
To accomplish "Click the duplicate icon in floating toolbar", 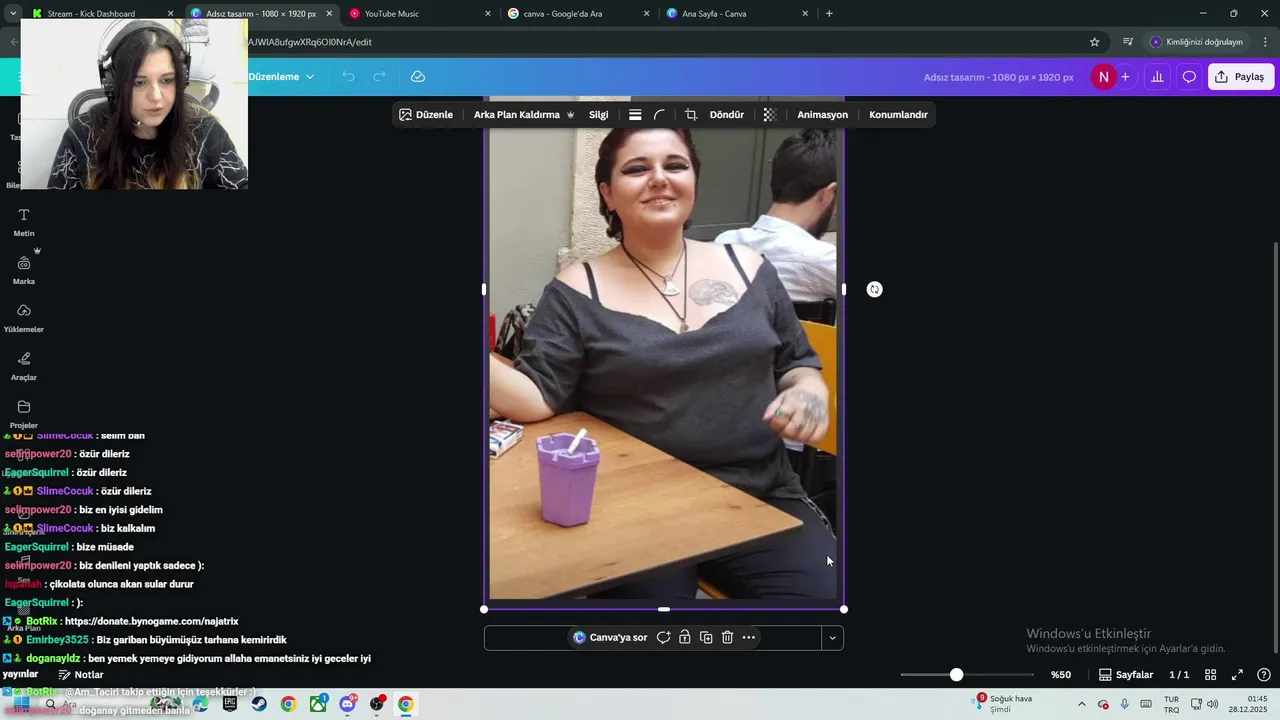I will 706,637.
